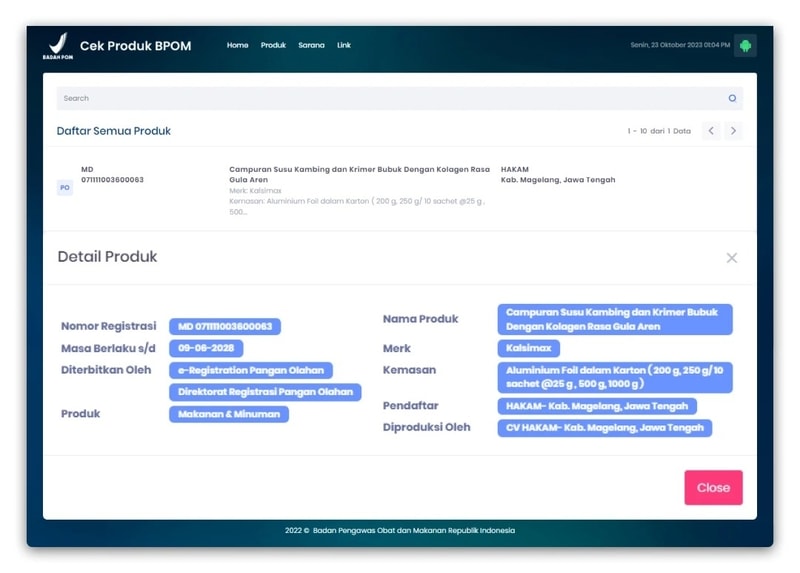Click the Aluminium Foil dalam Karton kemasan badge

[x=615, y=377]
